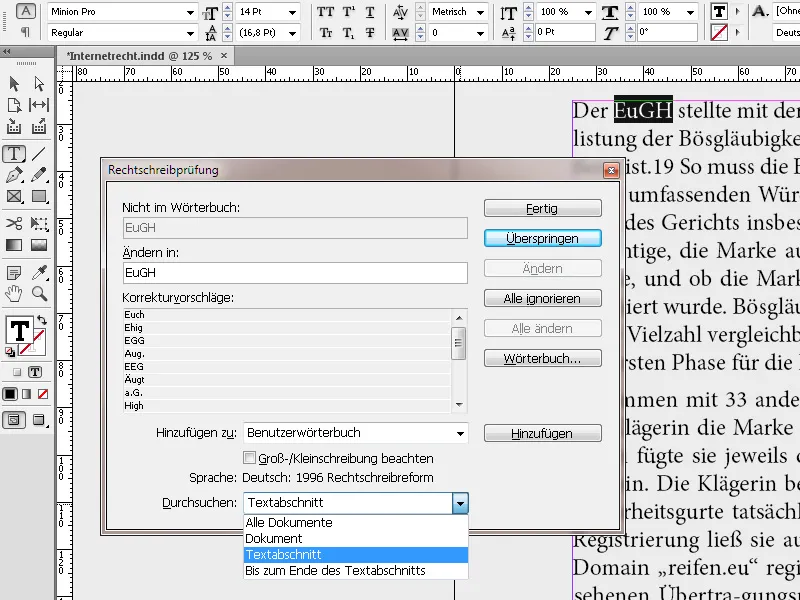Screen dimensions: 800x600
Task: Choose the Free Transform tool
Action: tap(39, 223)
